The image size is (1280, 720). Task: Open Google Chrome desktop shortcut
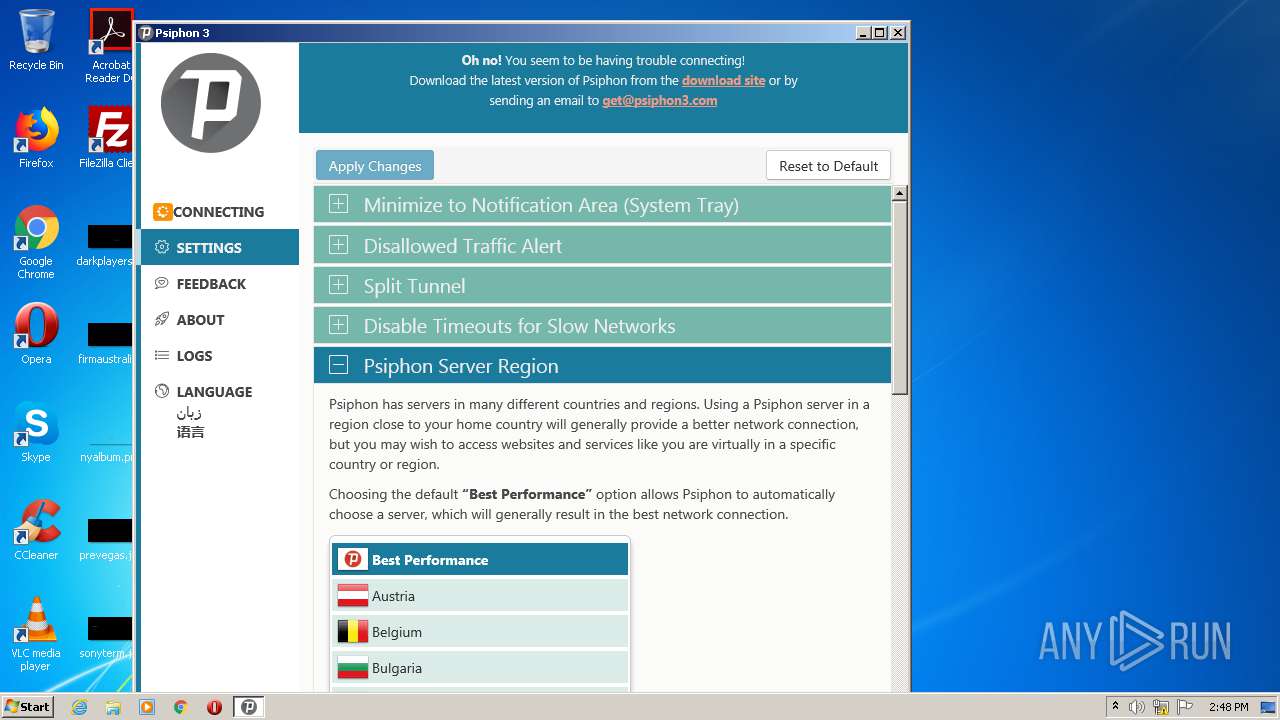(x=36, y=242)
